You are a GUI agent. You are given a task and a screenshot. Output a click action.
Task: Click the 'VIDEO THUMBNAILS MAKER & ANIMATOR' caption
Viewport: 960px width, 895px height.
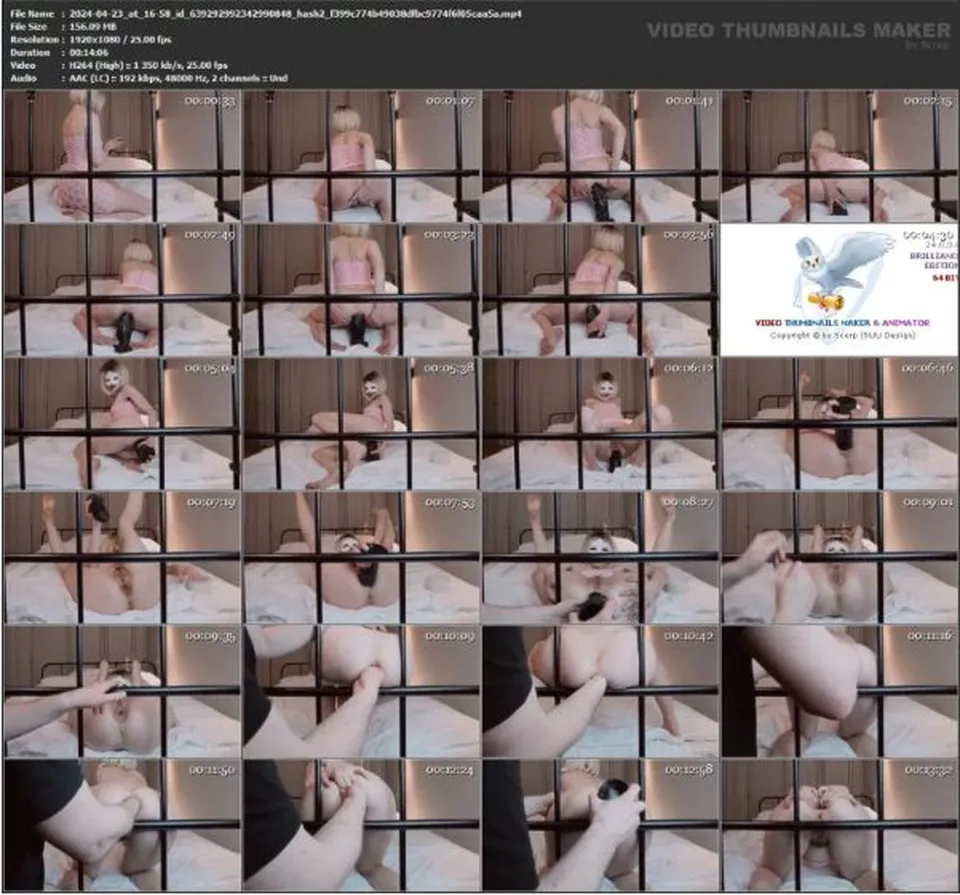[x=842, y=323]
